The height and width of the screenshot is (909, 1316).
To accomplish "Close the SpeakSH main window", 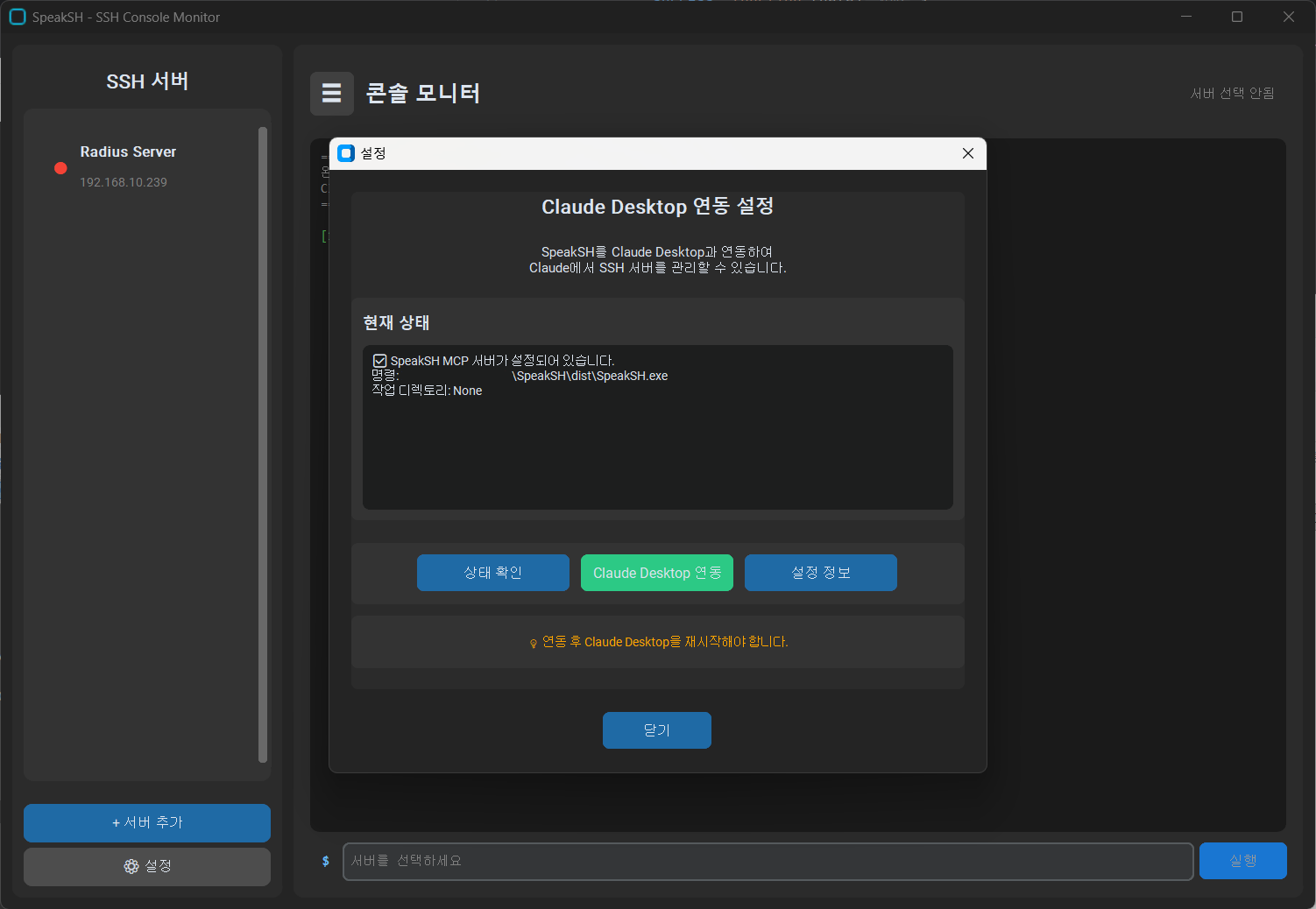I will point(1289,17).
